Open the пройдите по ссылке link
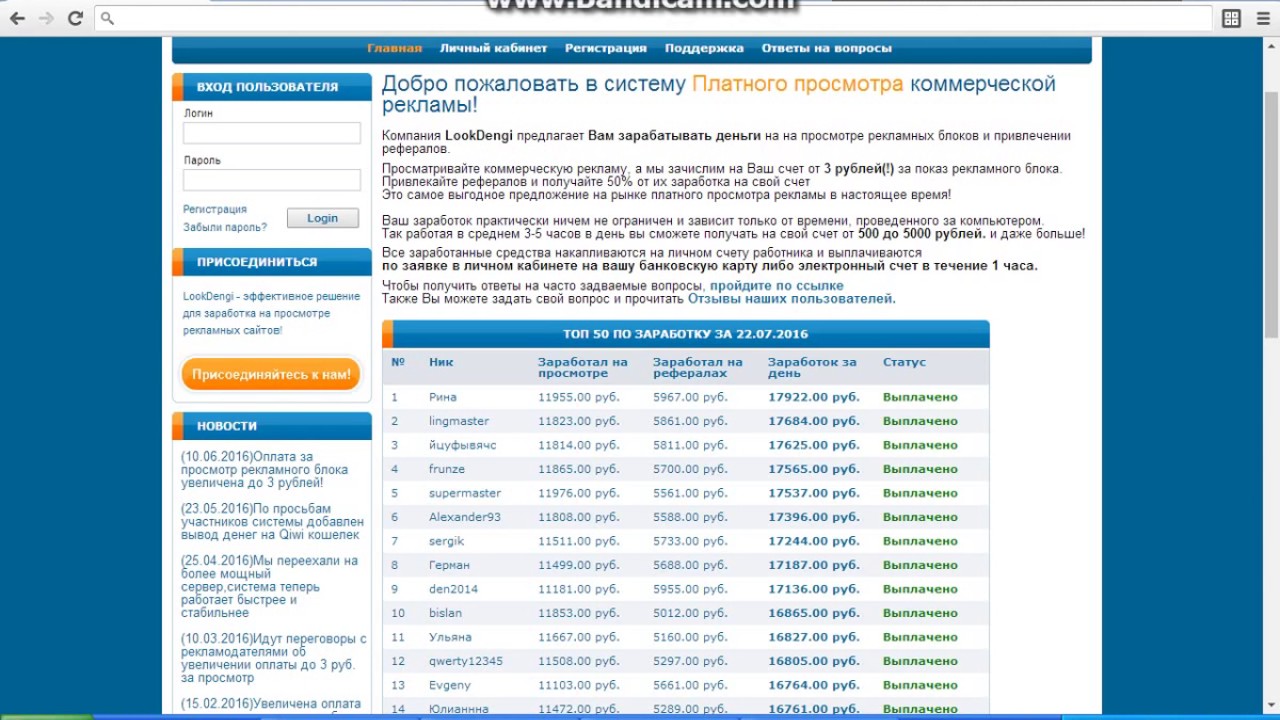The width and height of the screenshot is (1280, 720). (777, 286)
